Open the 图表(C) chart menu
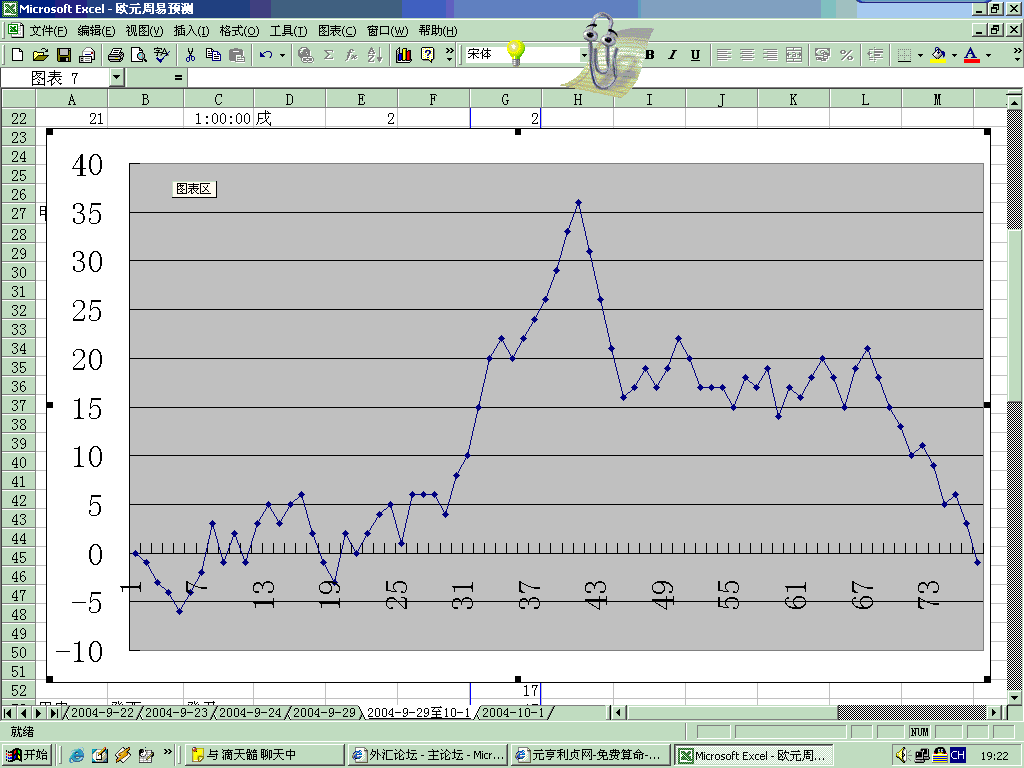 pyautogui.click(x=336, y=31)
